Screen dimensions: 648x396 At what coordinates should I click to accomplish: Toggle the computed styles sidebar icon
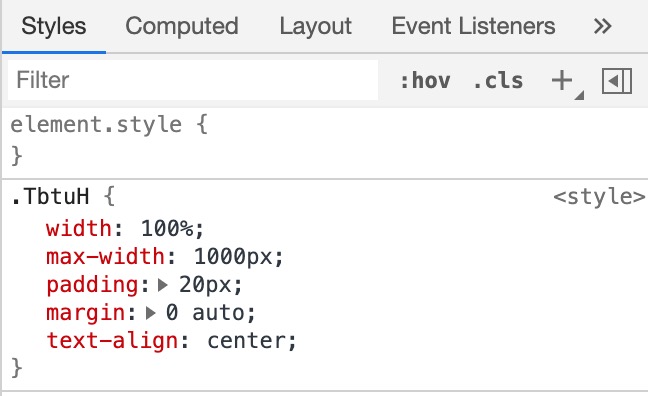pyautogui.click(x=617, y=81)
